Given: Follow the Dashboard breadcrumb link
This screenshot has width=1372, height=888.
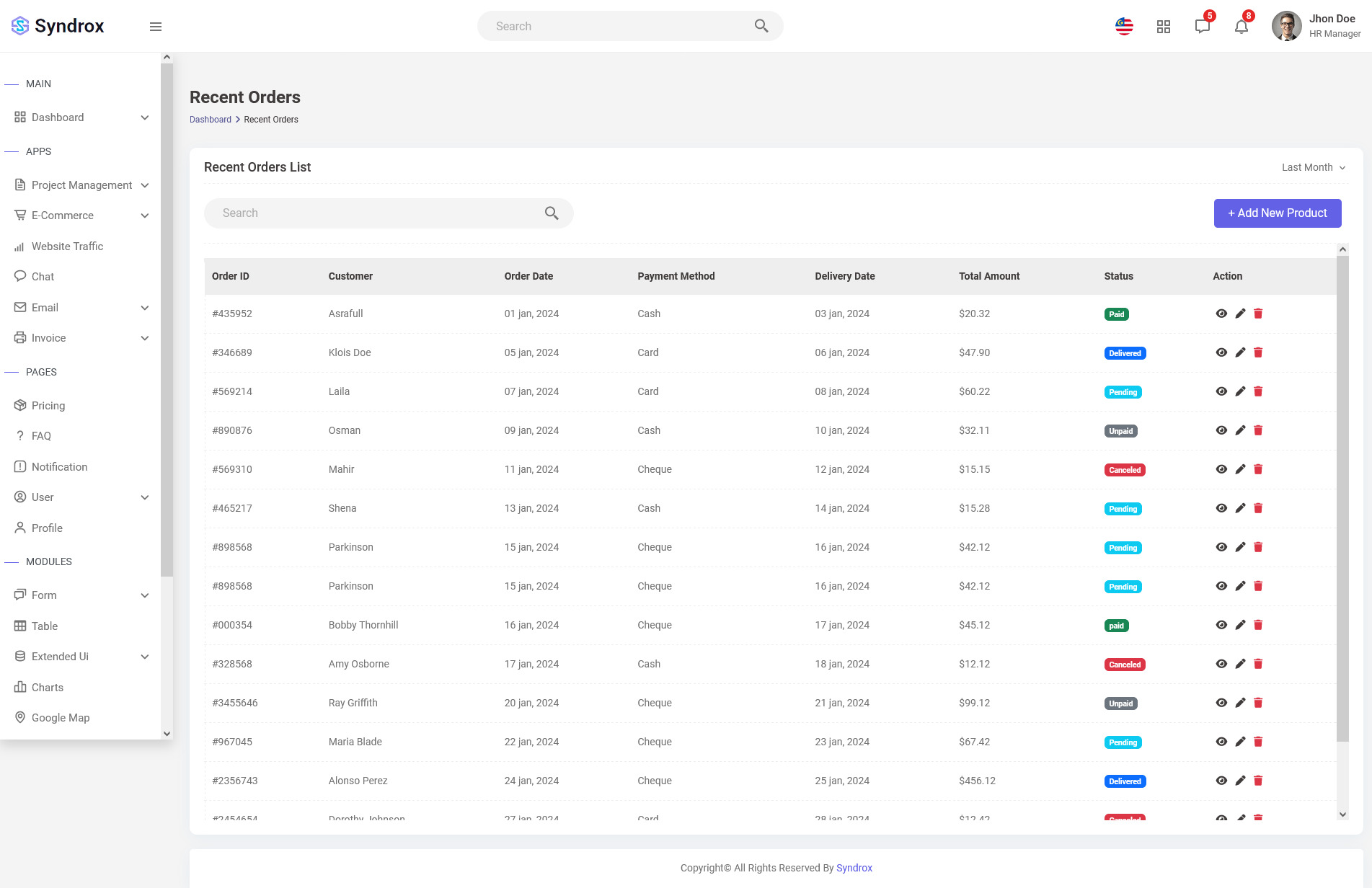Looking at the screenshot, I should coord(211,120).
